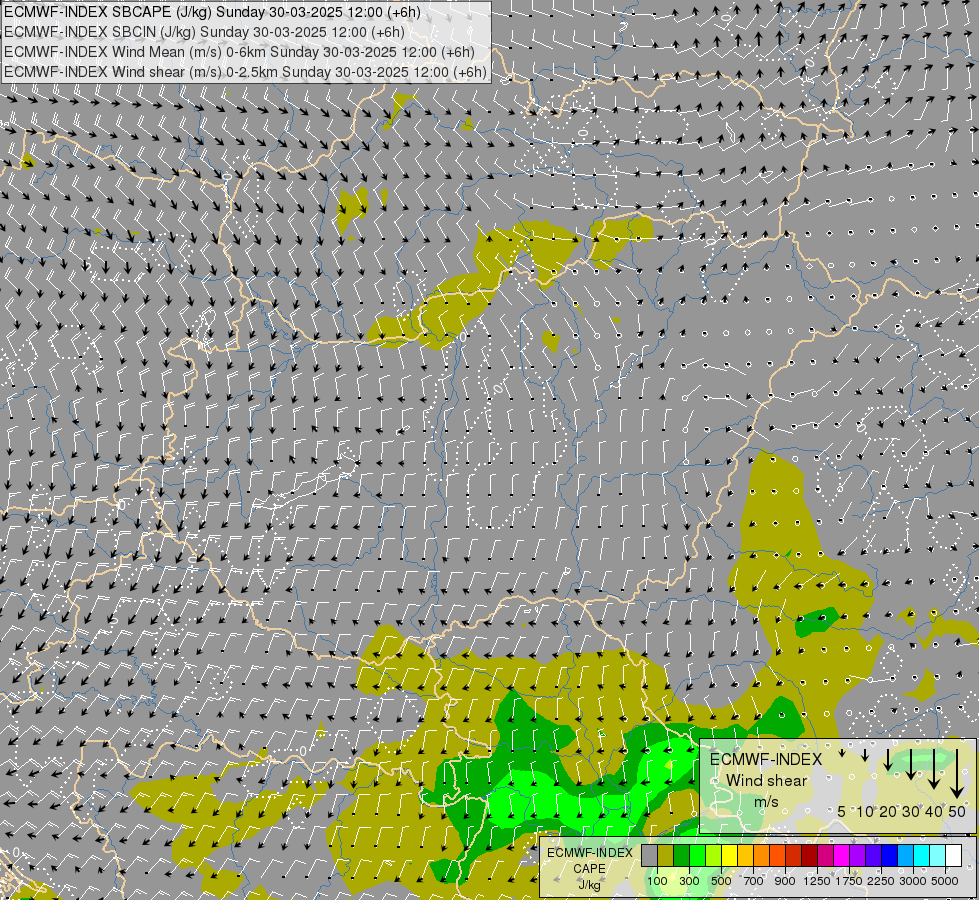Pick the bright green CAPE legend swatch
The image size is (979, 900).
tap(697, 856)
